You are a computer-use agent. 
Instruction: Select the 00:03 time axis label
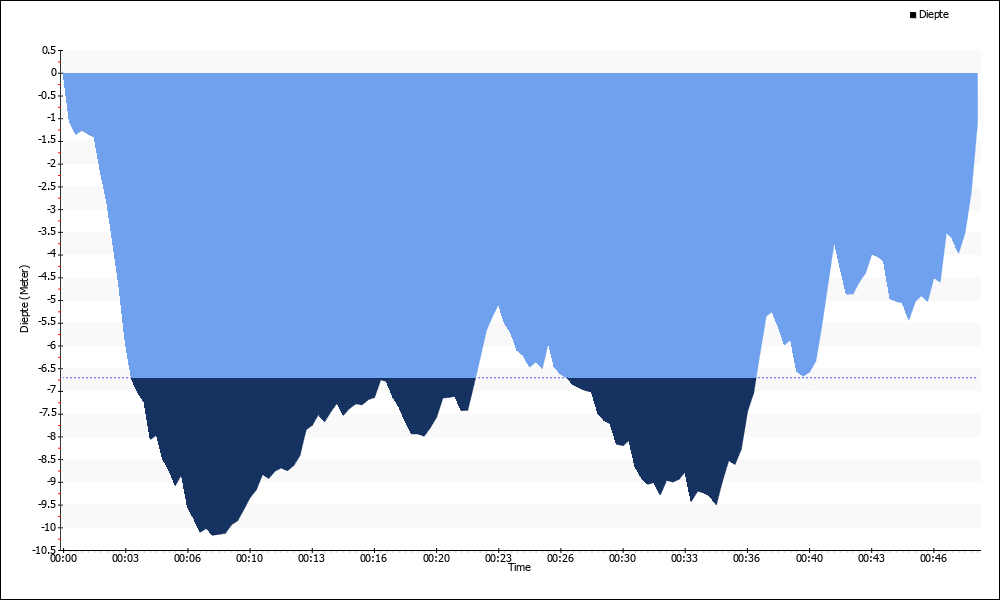(125, 559)
